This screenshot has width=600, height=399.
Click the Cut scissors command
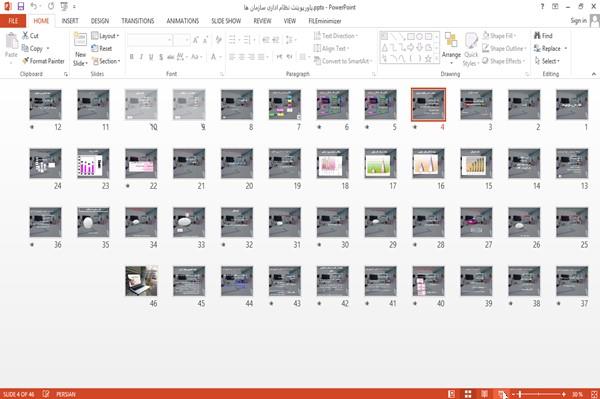click(x=30, y=36)
